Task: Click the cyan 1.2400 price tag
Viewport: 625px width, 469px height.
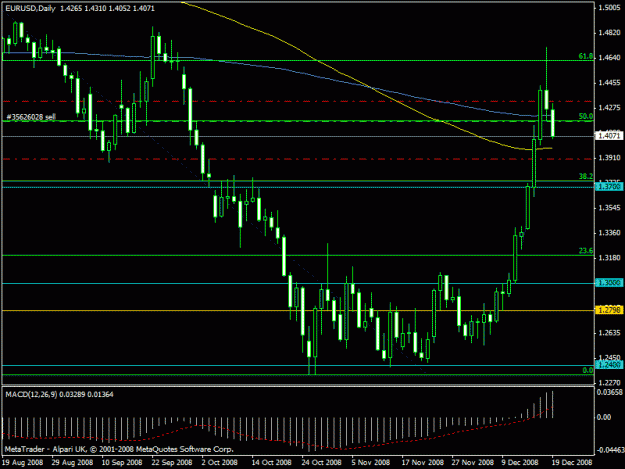Action: [x=609, y=365]
